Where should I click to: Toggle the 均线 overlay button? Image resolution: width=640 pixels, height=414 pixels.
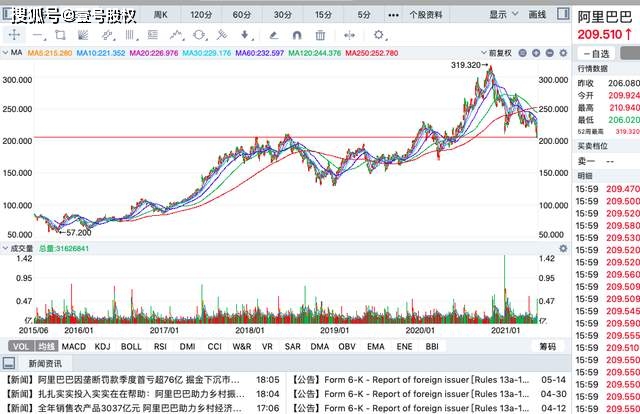[47, 347]
